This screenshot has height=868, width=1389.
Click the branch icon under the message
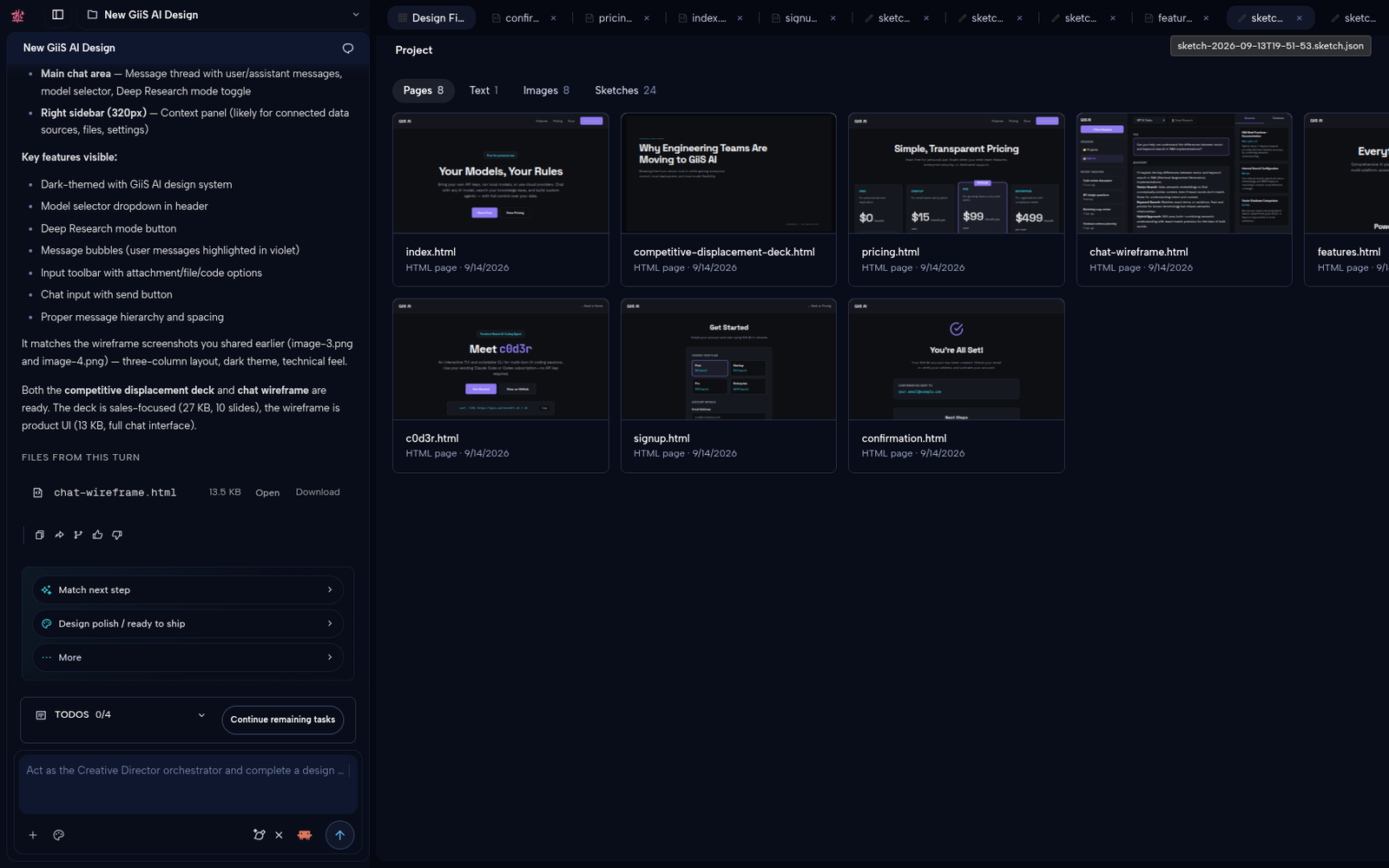click(78, 535)
